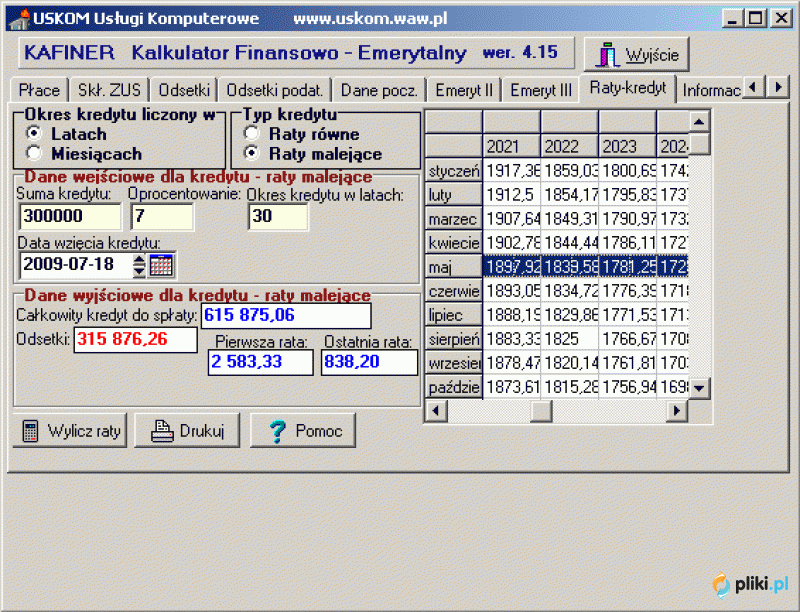Viewport: 800px width, 612px height.
Task: Click the Całkowity kredyt do spłaty value
Action: (x=286, y=316)
